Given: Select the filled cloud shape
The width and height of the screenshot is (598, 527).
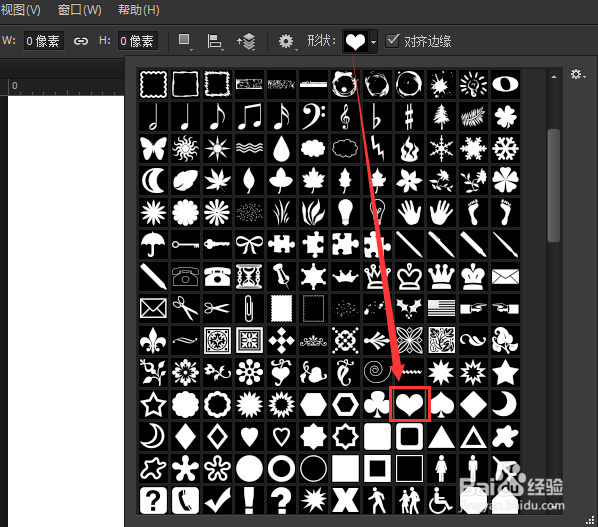Looking at the screenshot, I should click(313, 148).
